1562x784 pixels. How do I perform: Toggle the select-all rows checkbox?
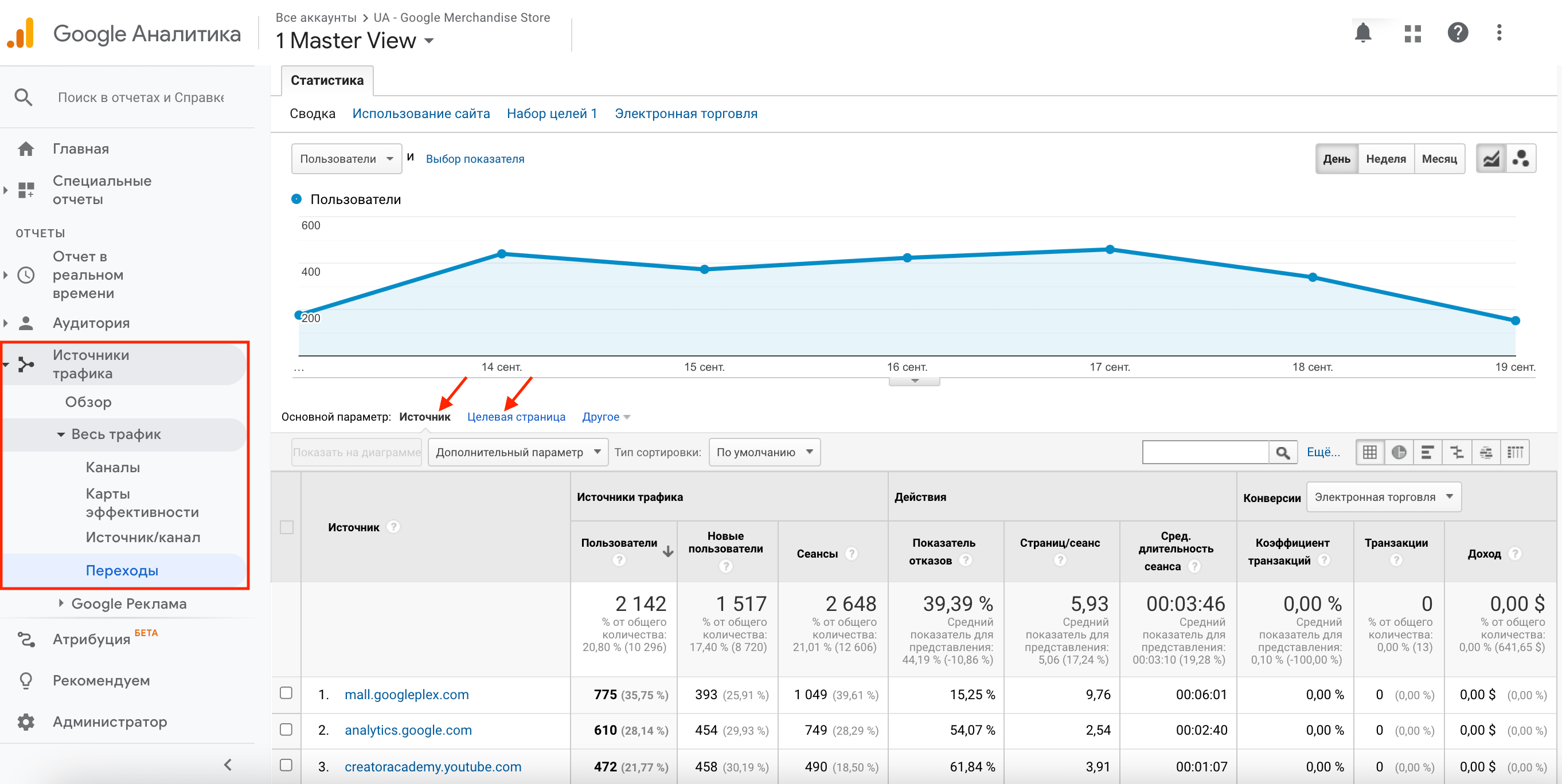pyautogui.click(x=286, y=527)
